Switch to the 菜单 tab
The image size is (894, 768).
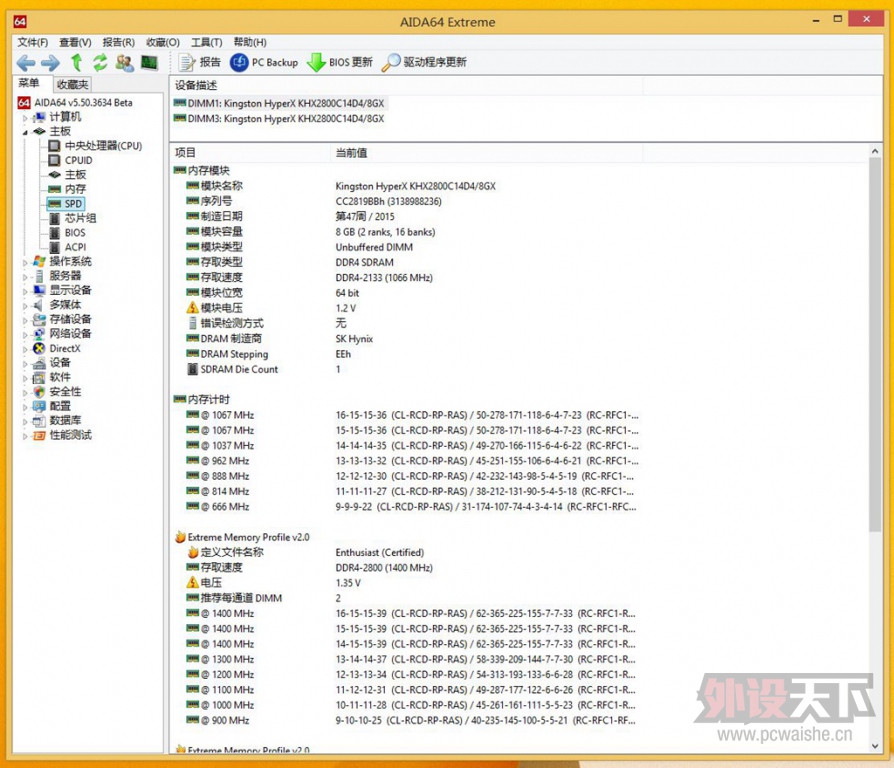(29, 83)
